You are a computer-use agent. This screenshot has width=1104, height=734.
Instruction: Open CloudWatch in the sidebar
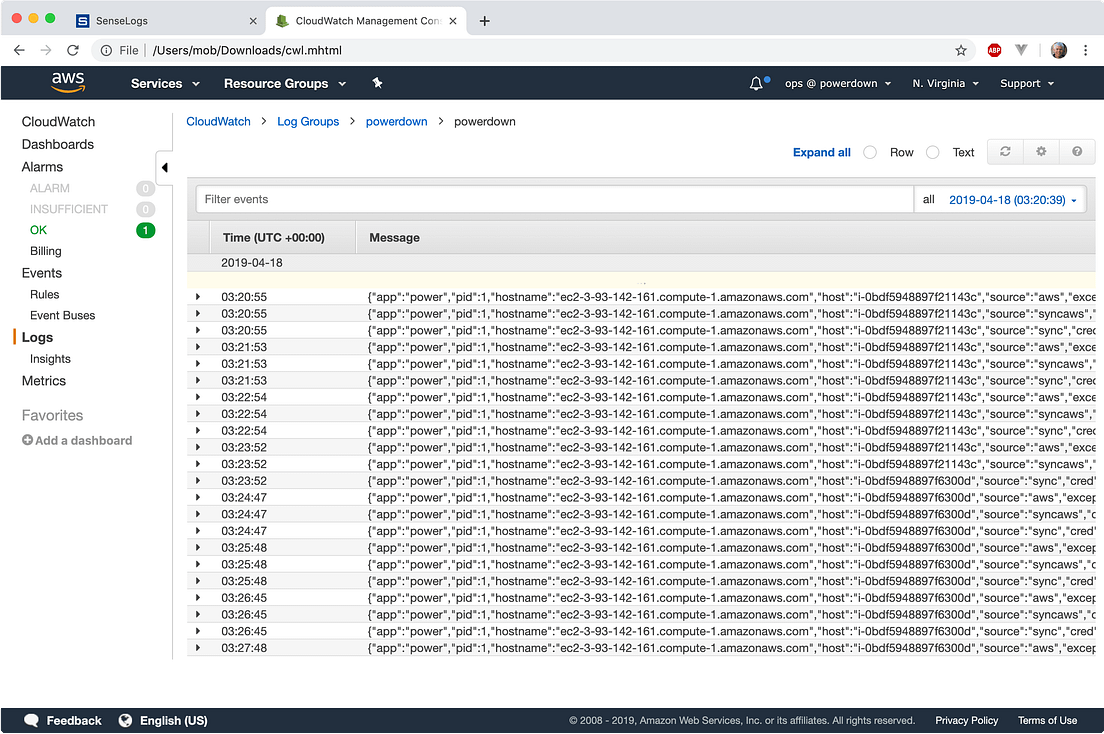[x=58, y=121]
